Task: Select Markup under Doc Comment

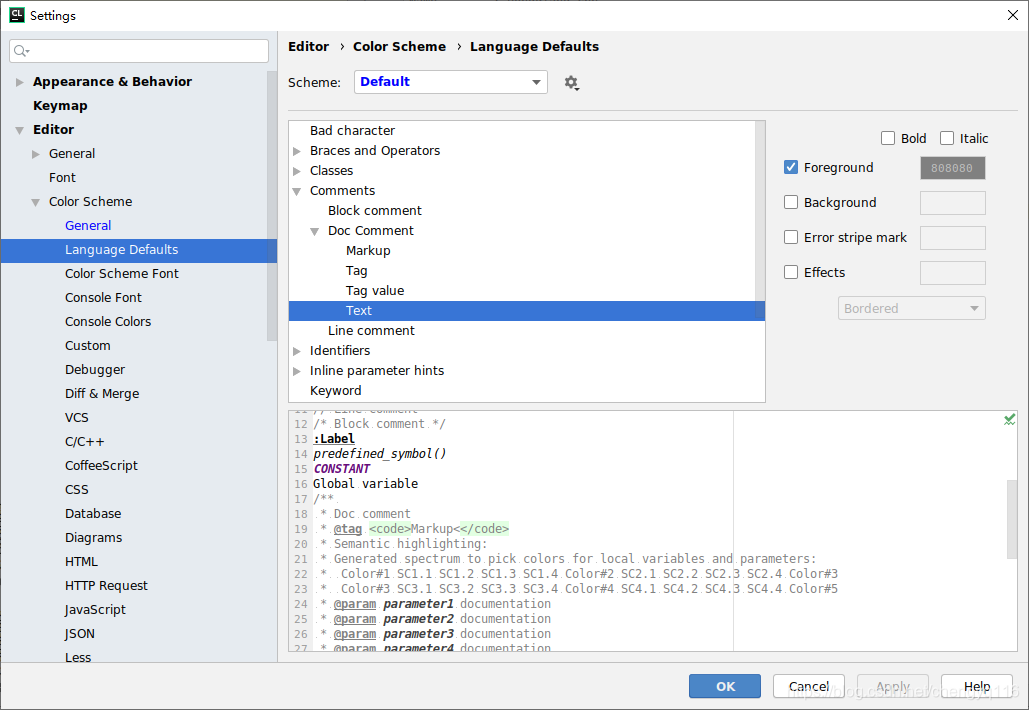Action: pos(368,251)
